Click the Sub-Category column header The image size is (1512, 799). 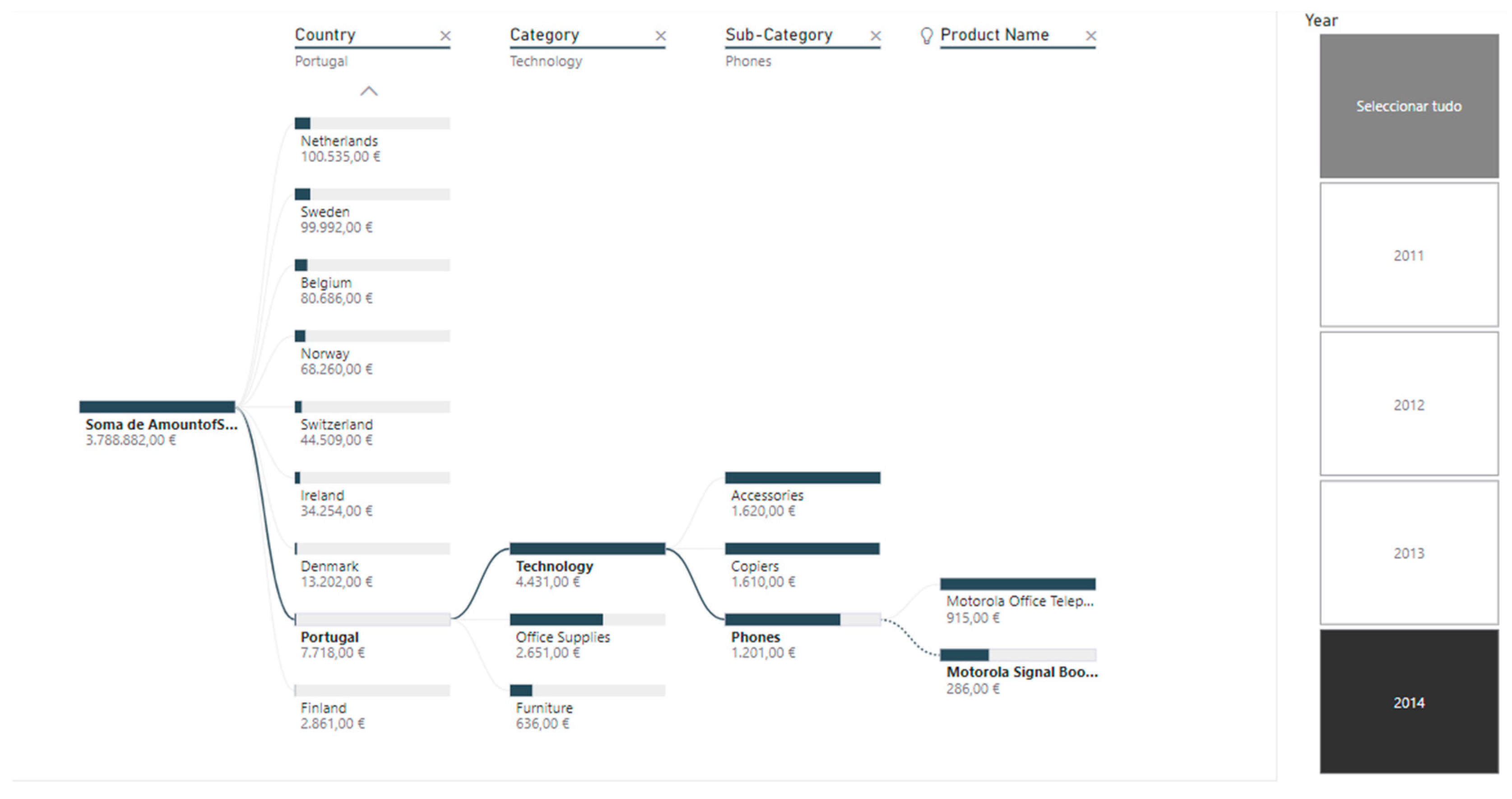779,35
